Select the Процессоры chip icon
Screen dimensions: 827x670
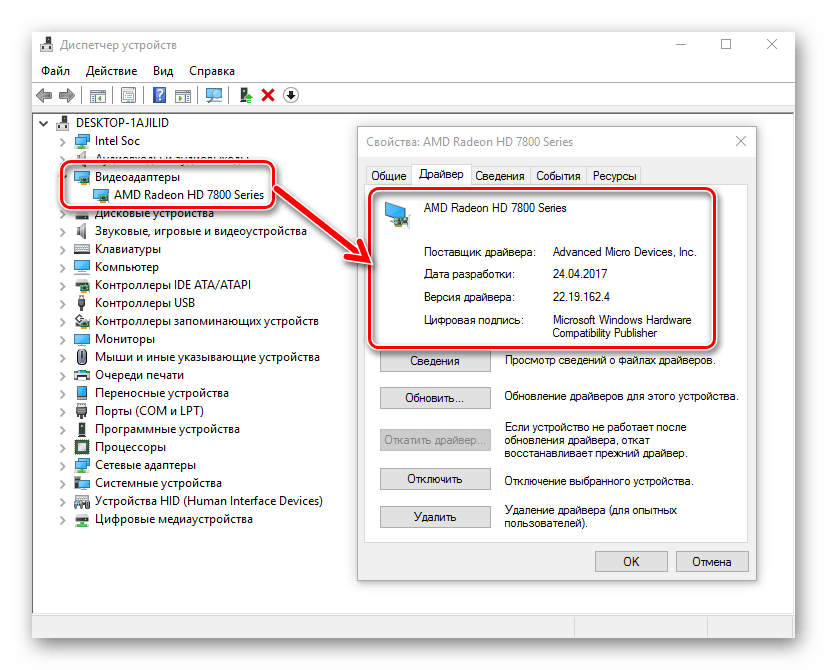pyautogui.click(x=82, y=447)
